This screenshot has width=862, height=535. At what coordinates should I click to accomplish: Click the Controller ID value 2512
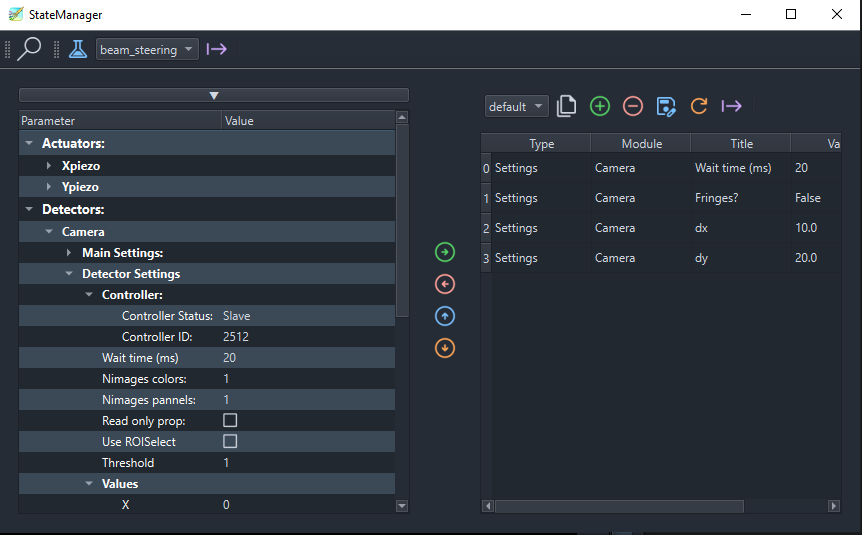click(x=308, y=337)
